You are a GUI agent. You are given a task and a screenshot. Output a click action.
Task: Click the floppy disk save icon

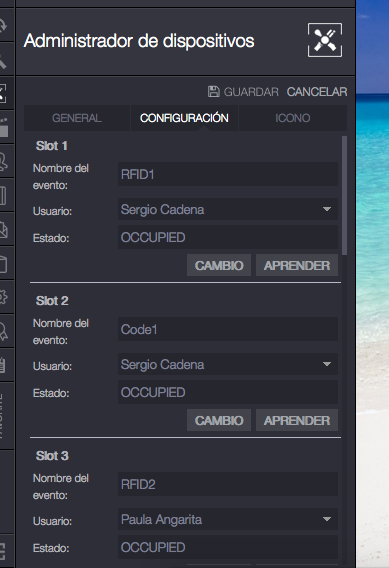pyautogui.click(x=214, y=92)
